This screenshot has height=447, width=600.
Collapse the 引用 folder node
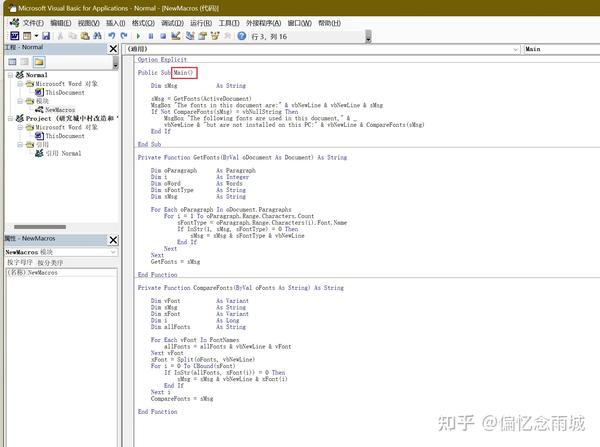click(x=20, y=145)
